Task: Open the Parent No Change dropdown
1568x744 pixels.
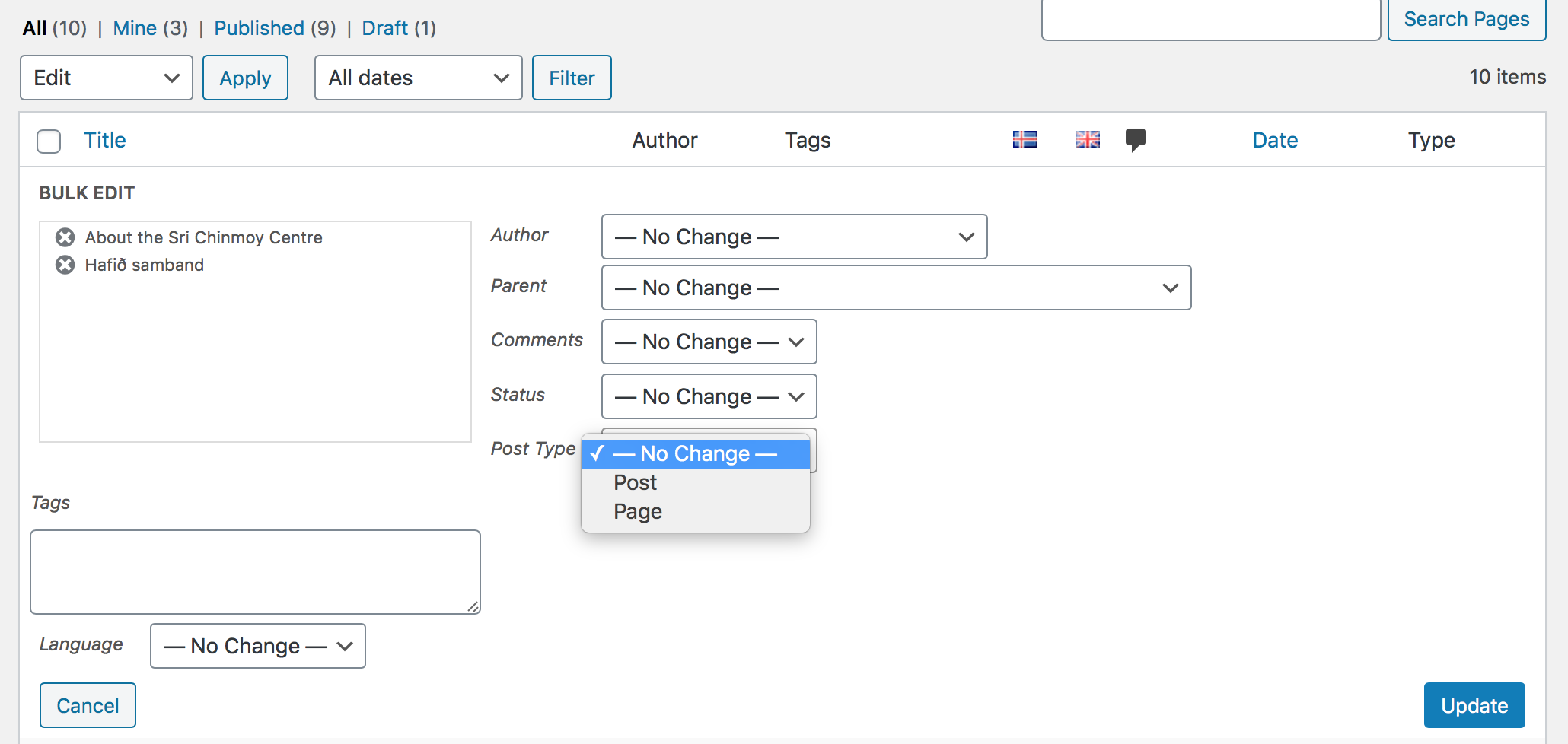Action: (897, 288)
